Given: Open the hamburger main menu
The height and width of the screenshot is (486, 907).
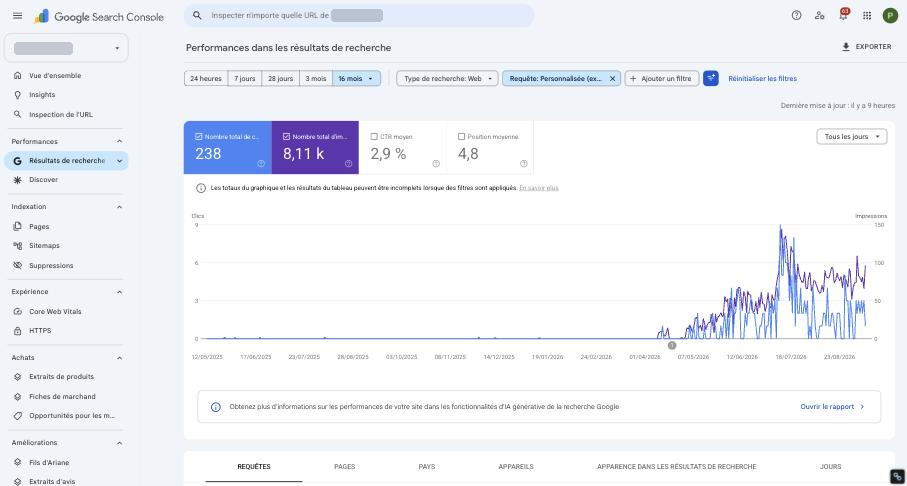Looking at the screenshot, I should [x=17, y=16].
